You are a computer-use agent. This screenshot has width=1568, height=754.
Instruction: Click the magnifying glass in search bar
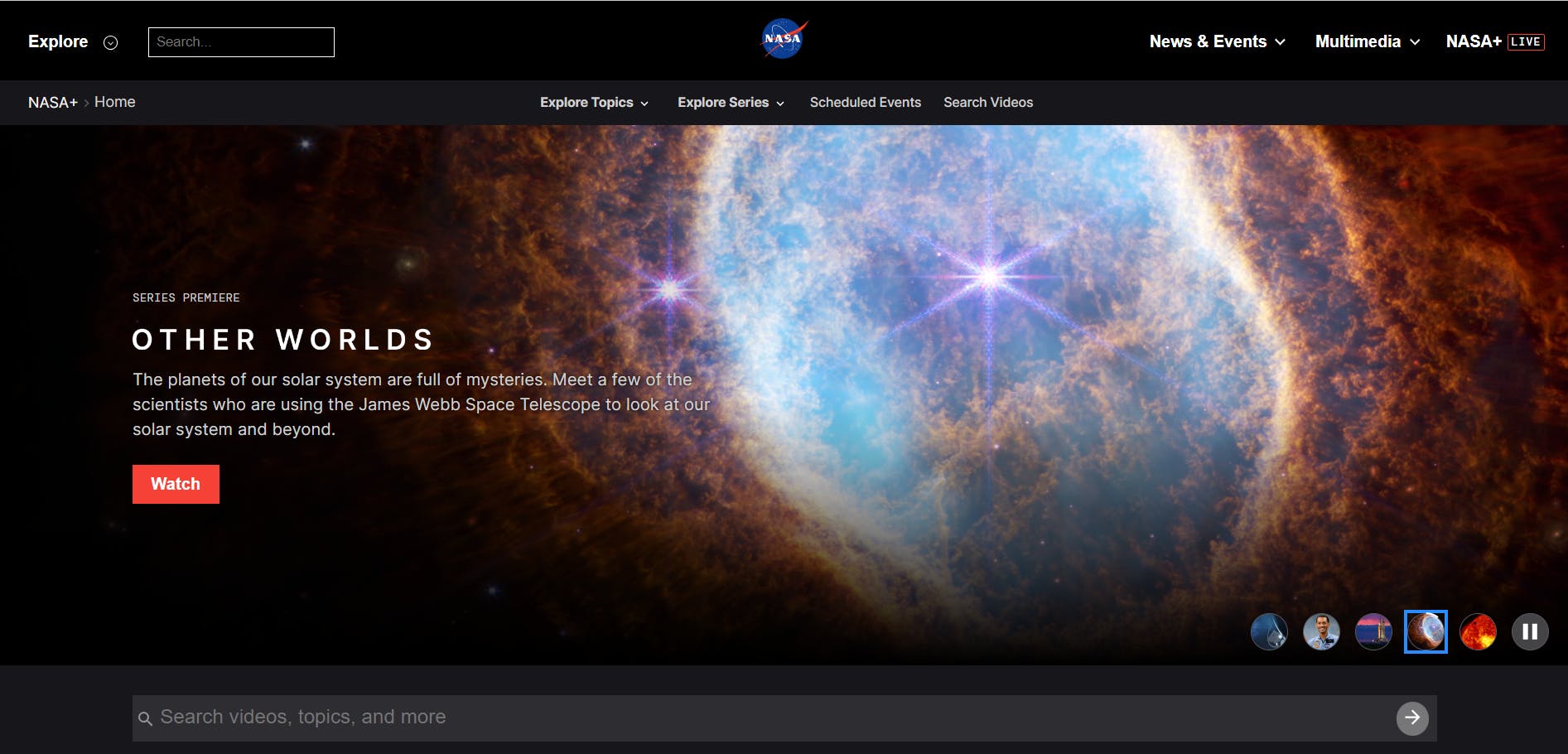[146, 718]
